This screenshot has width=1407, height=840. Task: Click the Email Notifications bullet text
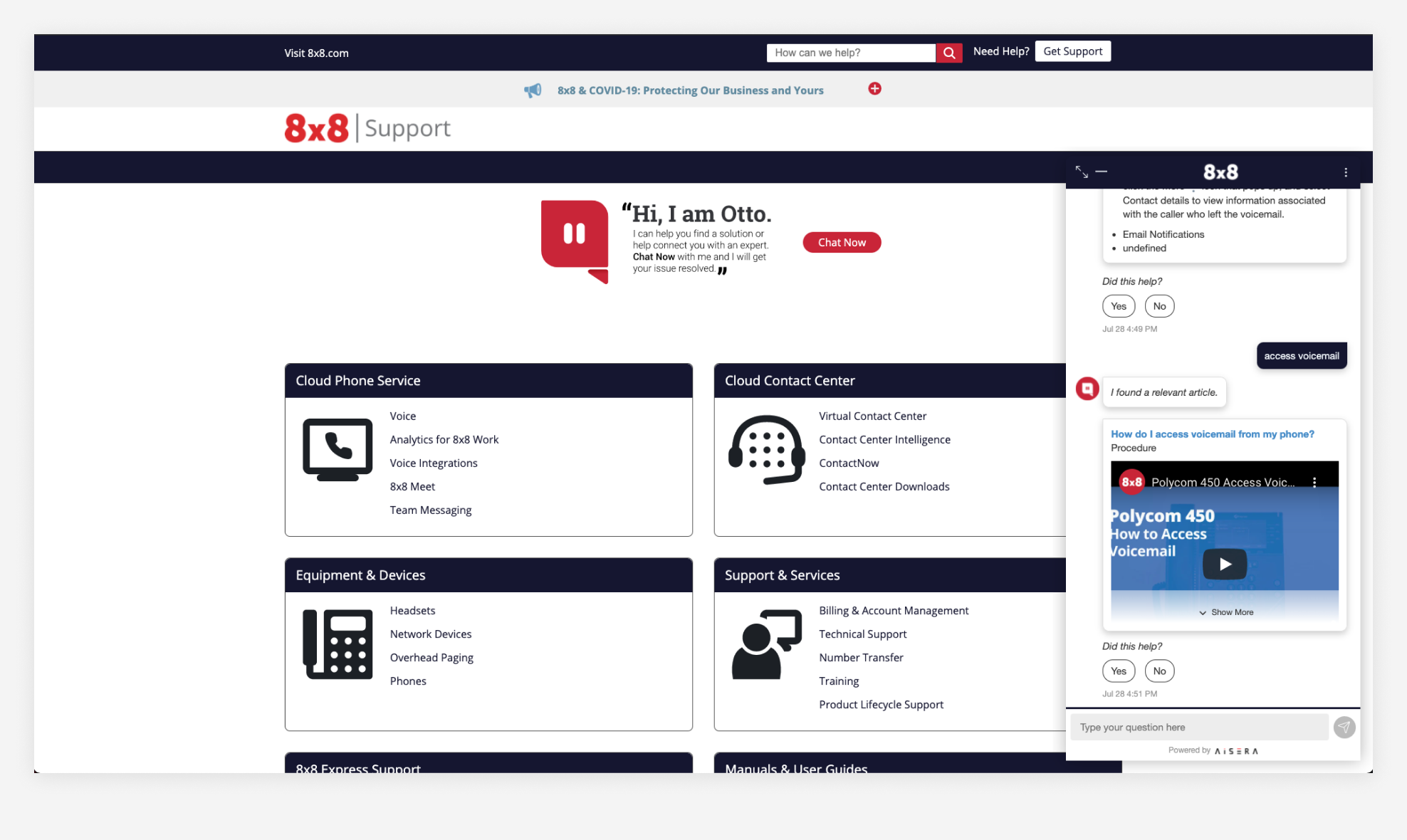pyautogui.click(x=1163, y=234)
